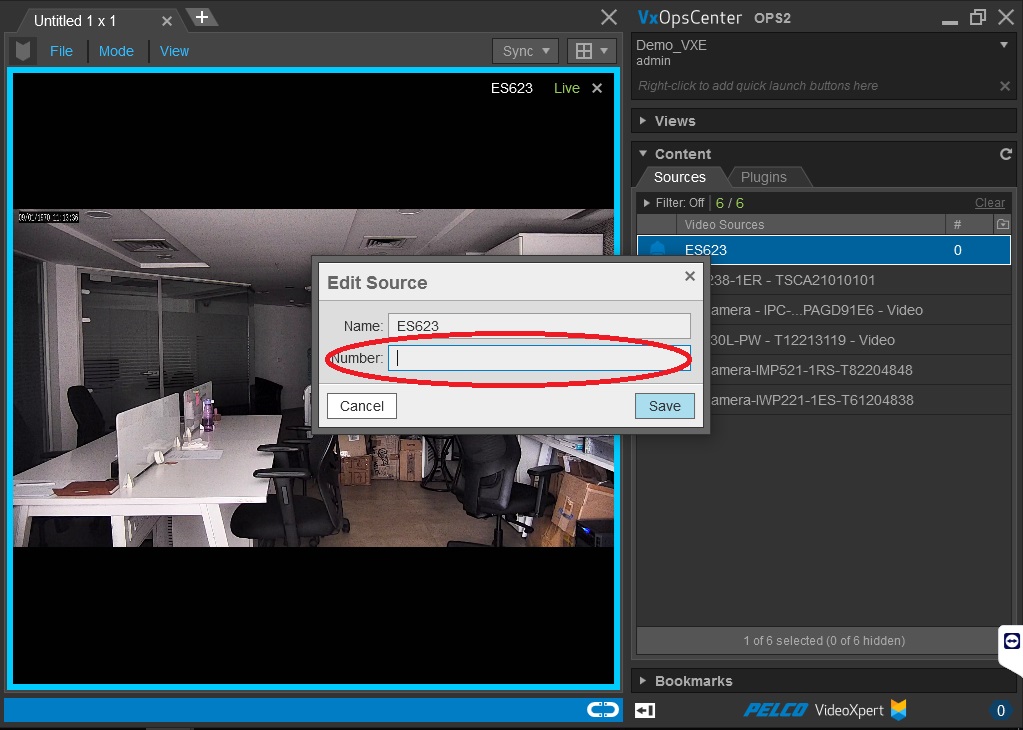Open the TeamViewer side panel tab

point(1011,640)
